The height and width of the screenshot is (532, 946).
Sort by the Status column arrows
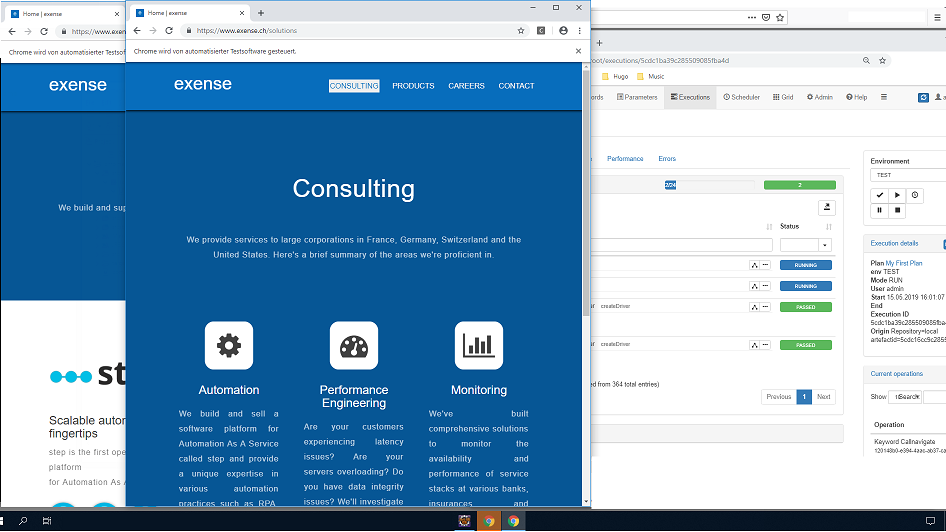829,227
